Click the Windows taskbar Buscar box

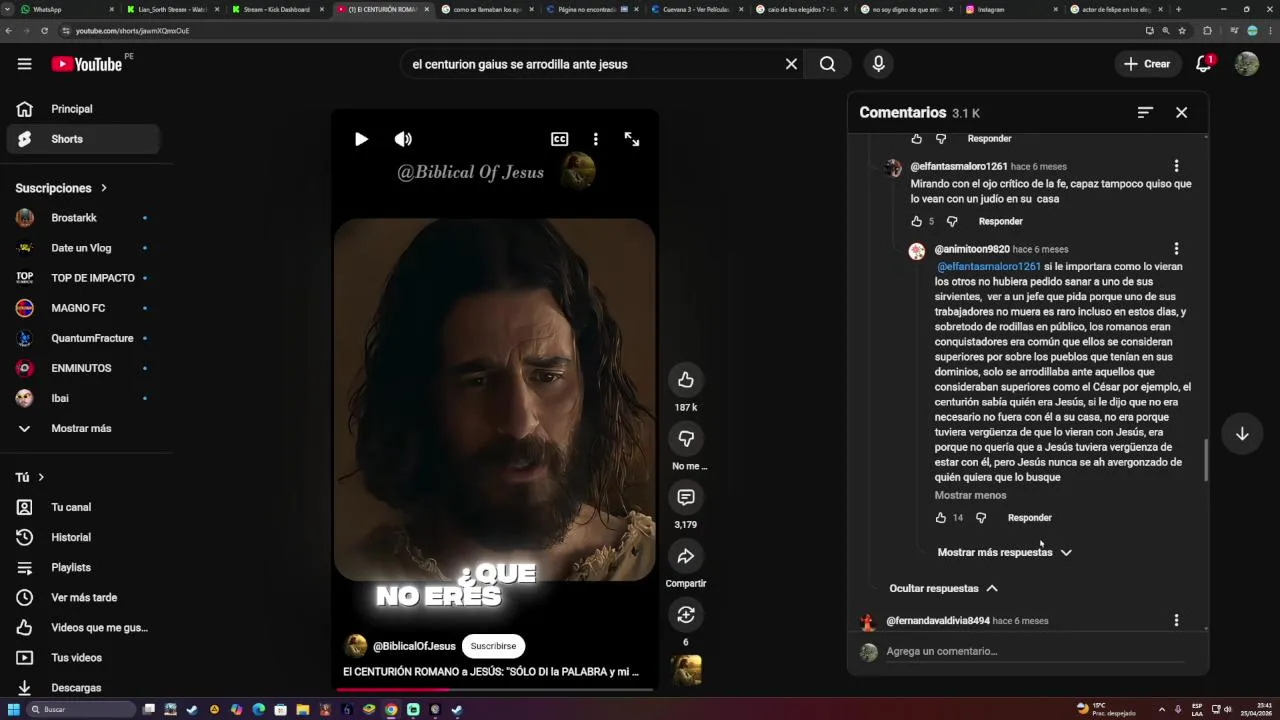click(x=80, y=709)
